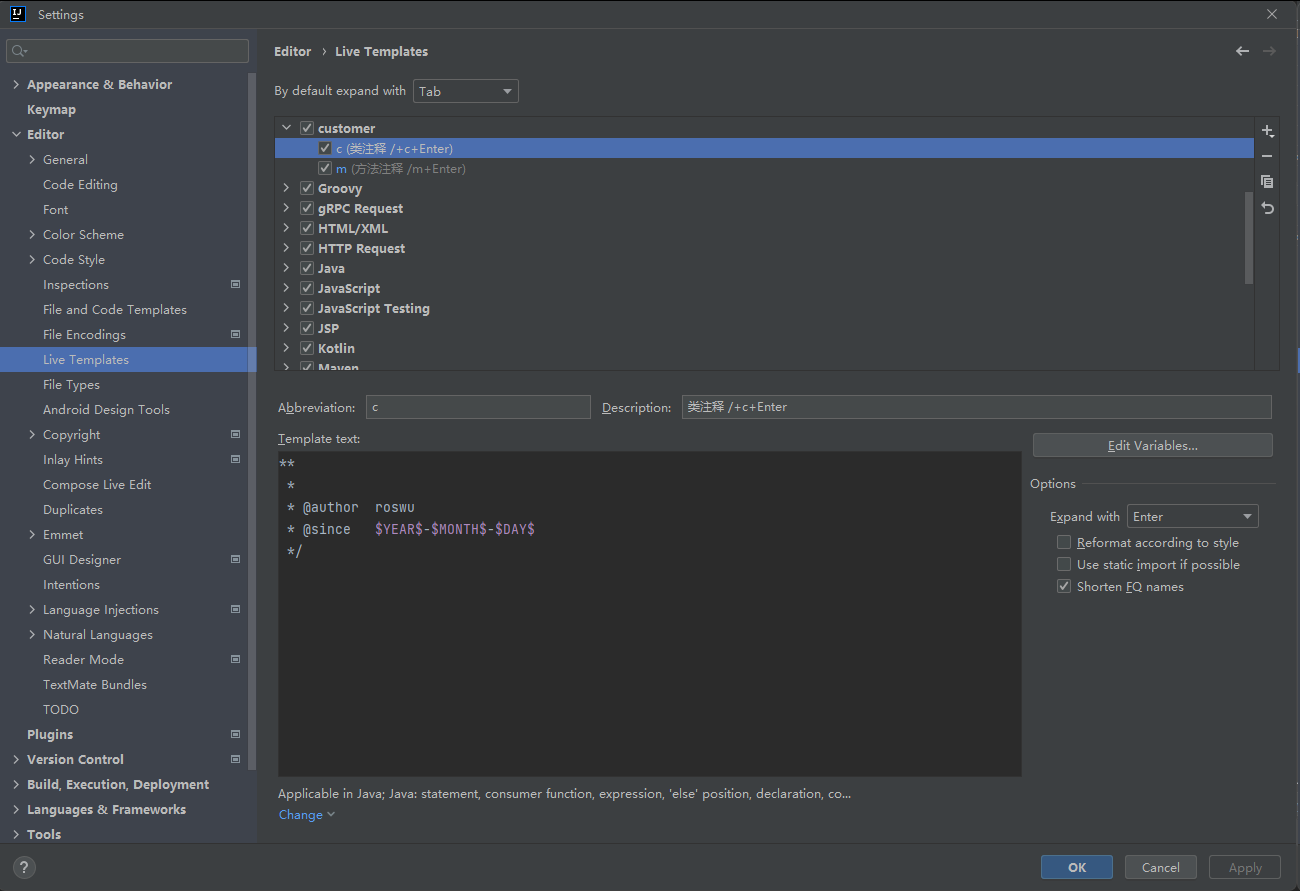Click the search magnifier icon
Viewport: 1300px width, 891px height.
(x=19, y=51)
